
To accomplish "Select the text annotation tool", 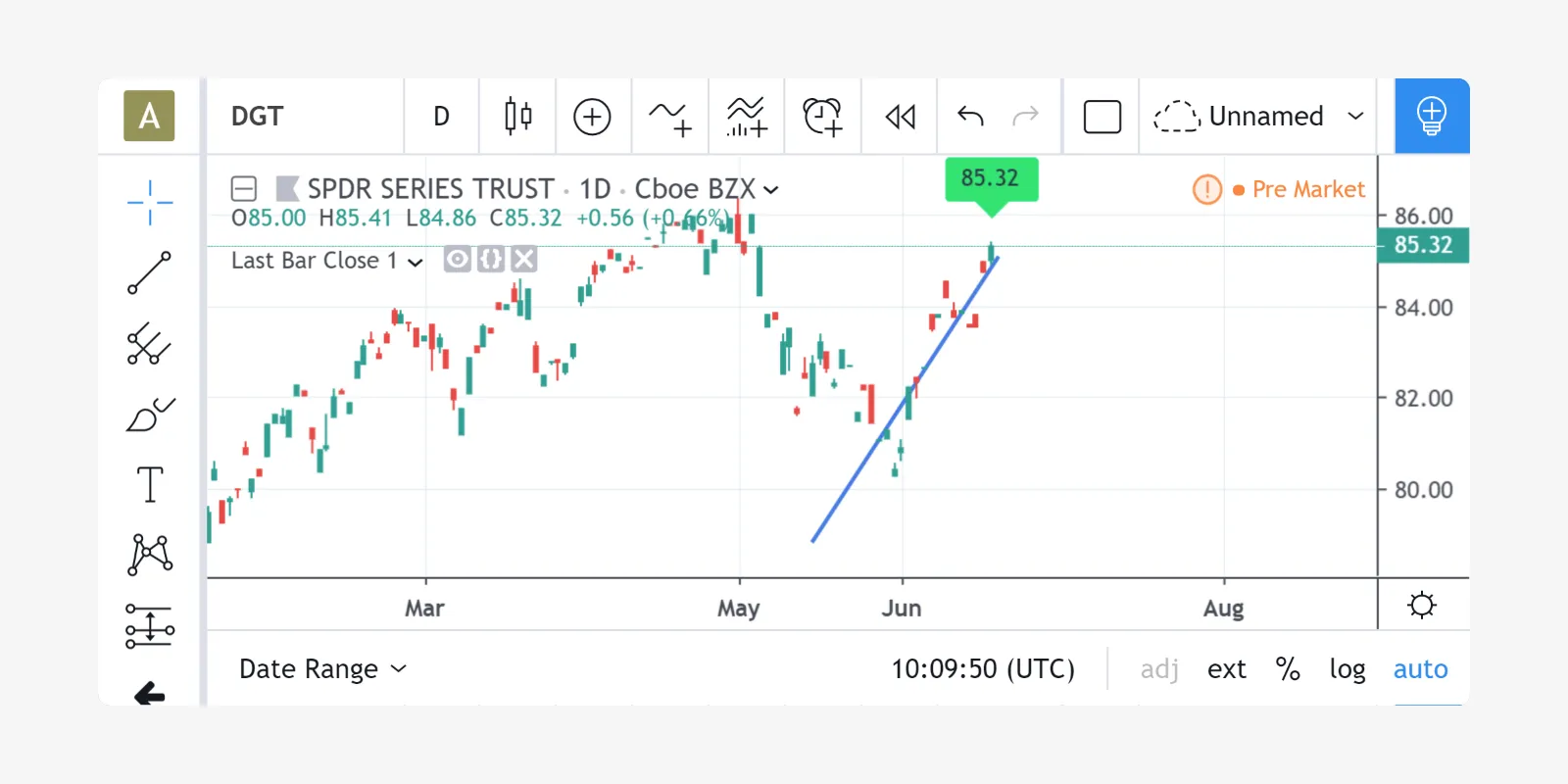I will pos(149,484).
